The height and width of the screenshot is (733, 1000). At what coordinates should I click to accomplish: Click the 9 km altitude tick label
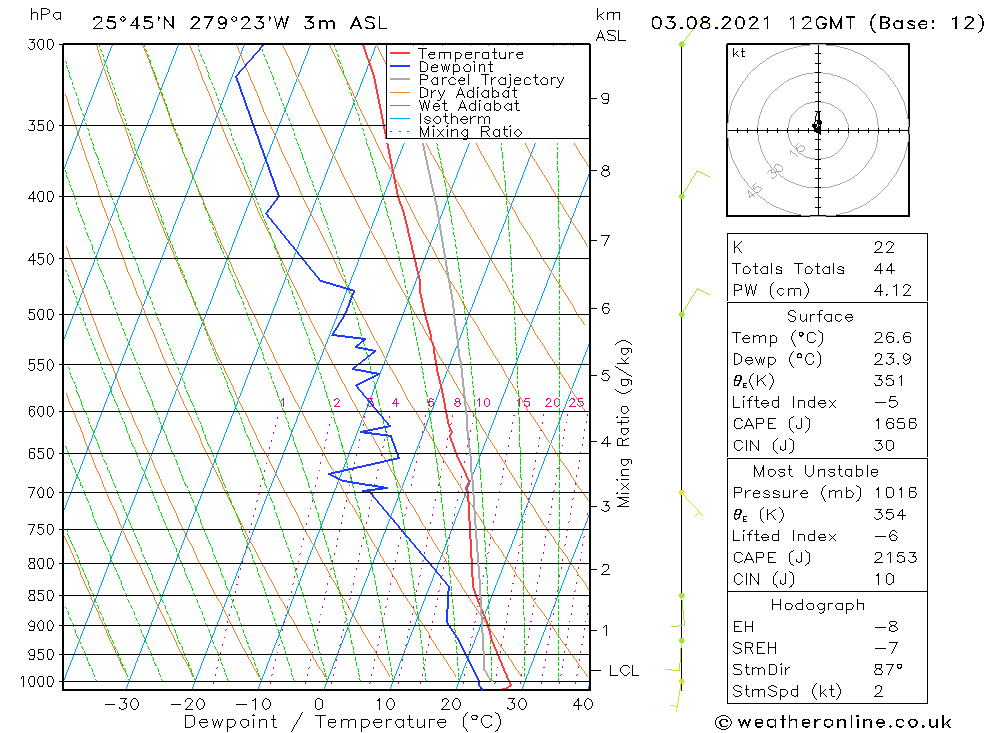click(x=605, y=99)
